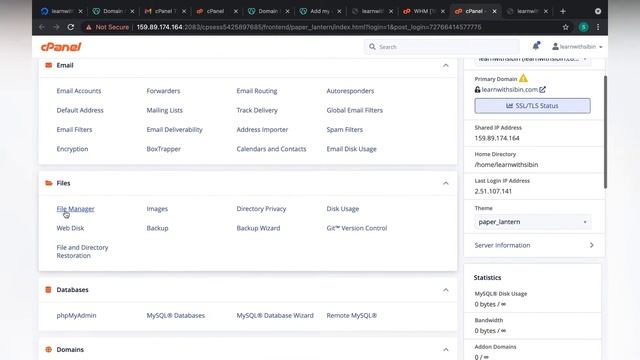Viewport: 640px width, 360px height.
Task: Open a new browser tab with plus
Action: 563,11
